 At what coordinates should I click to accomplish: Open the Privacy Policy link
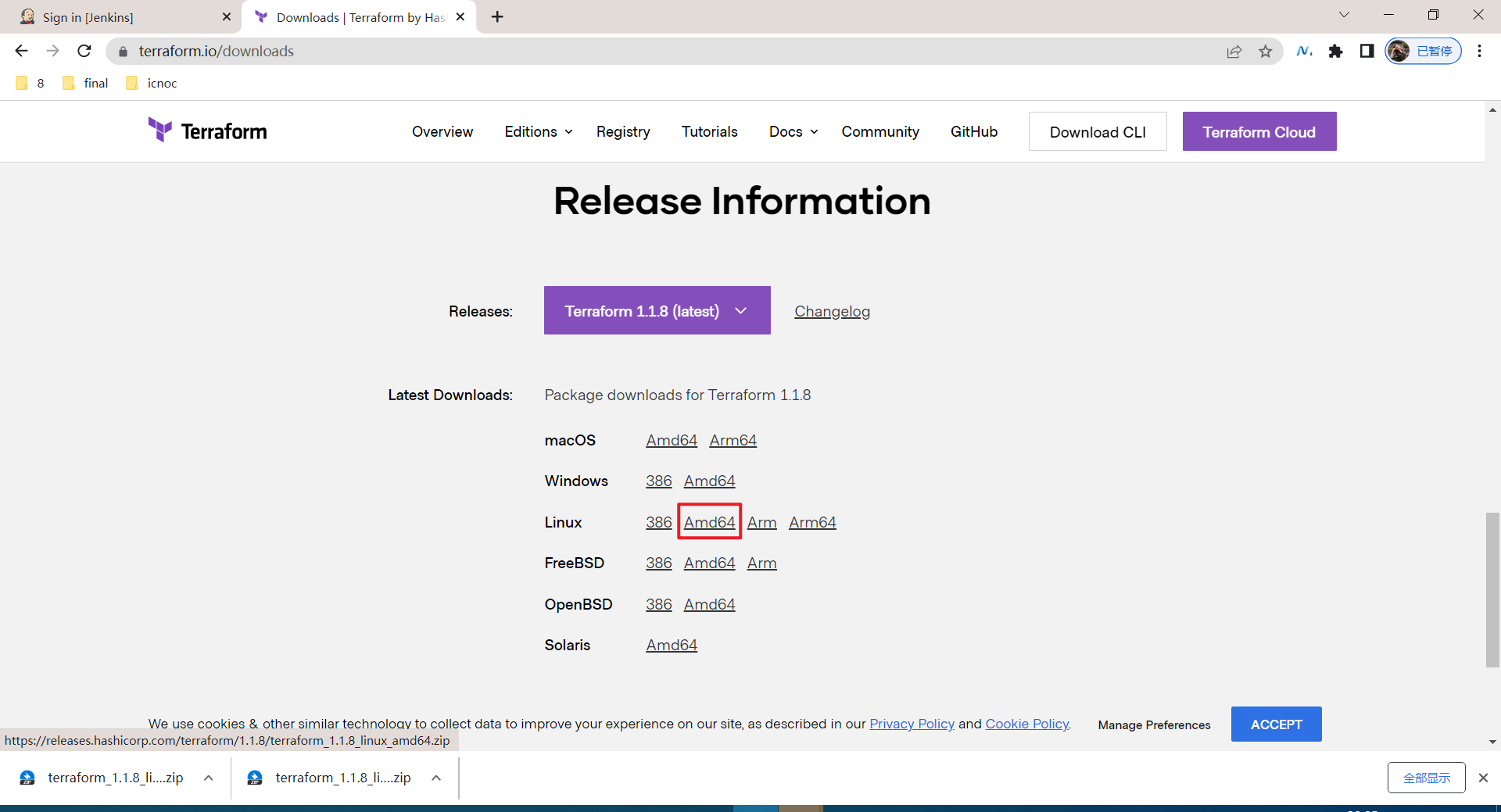click(x=912, y=724)
